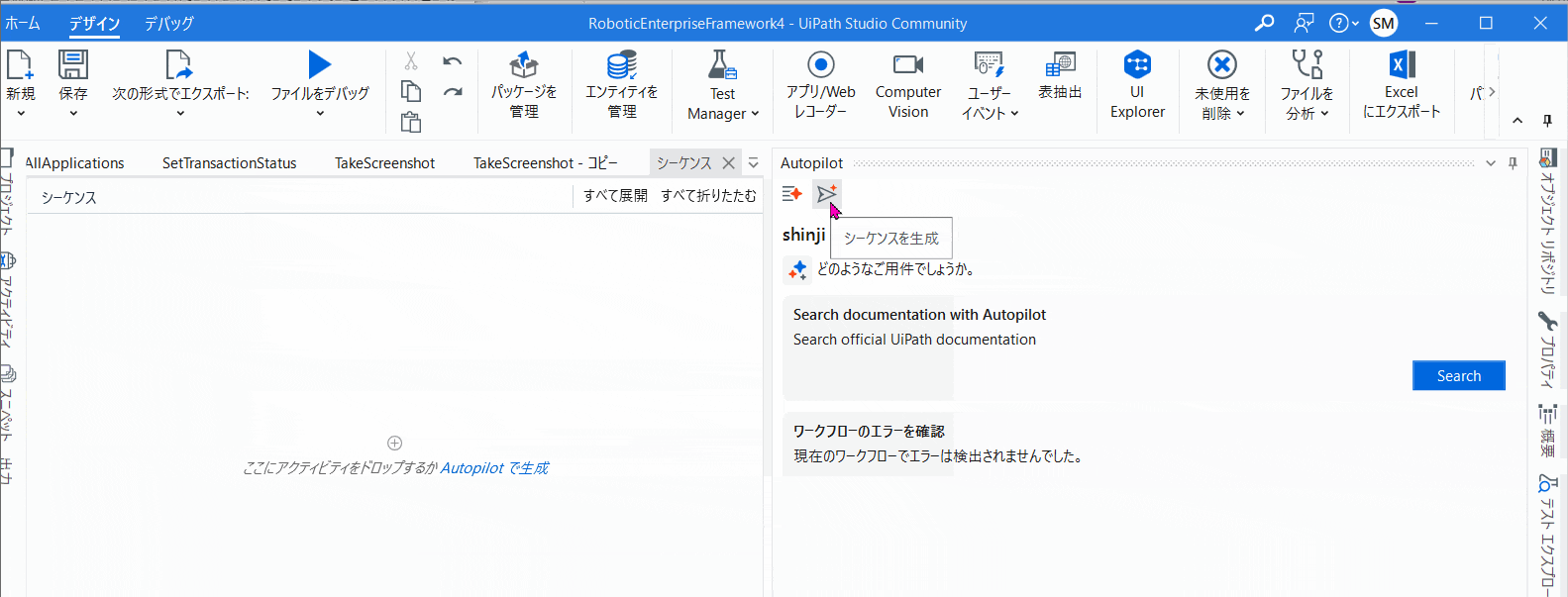Show more ribbon items via right chevron
This screenshot has height=597, width=1568.
(1492, 92)
